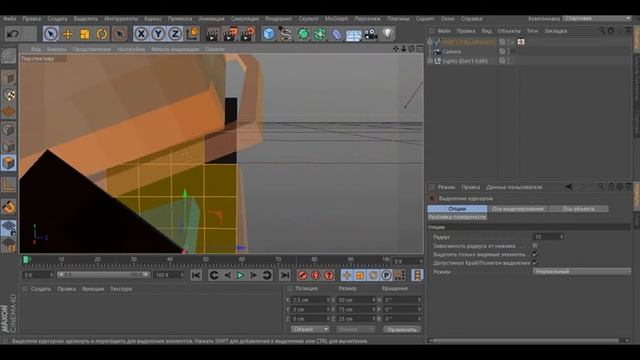Toggle the Snap magnet icon

point(9,207)
